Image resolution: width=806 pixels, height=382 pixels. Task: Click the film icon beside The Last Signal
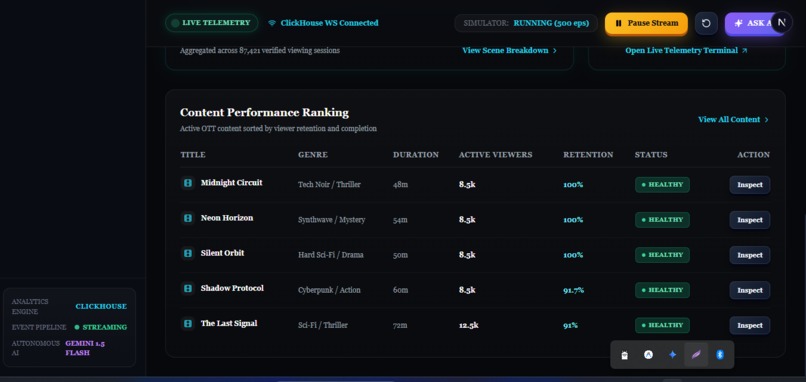188,323
